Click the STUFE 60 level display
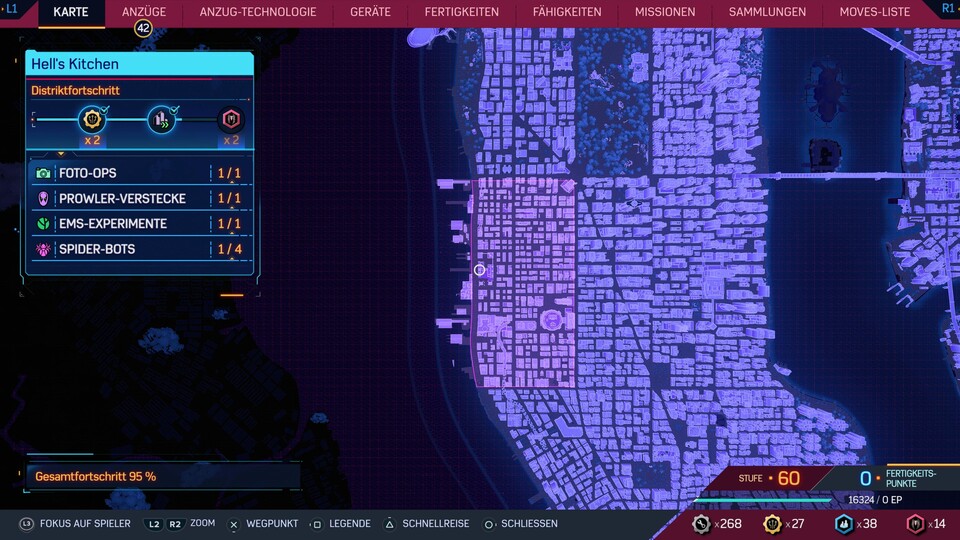 (x=770, y=478)
